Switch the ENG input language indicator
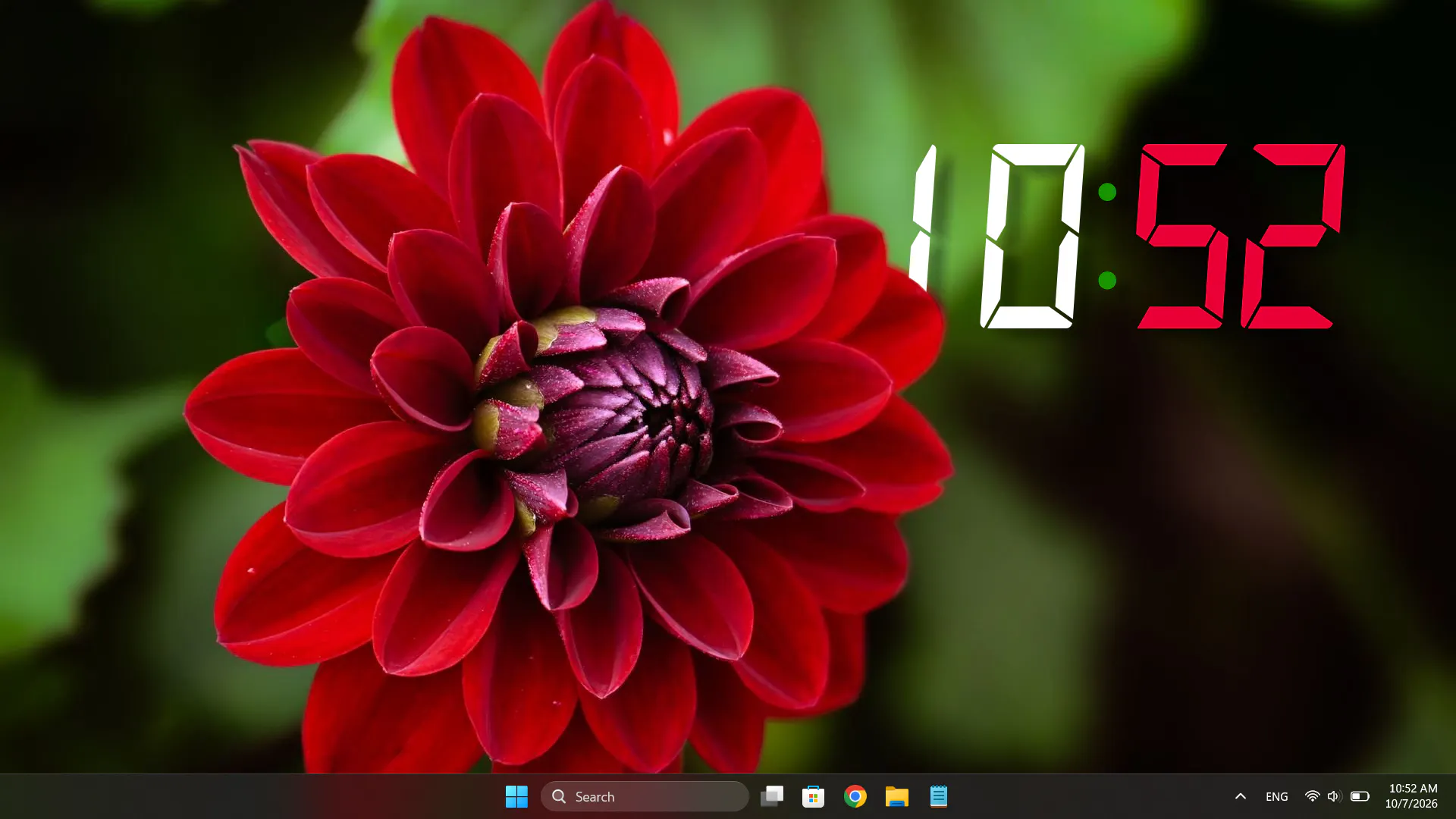 1277,796
